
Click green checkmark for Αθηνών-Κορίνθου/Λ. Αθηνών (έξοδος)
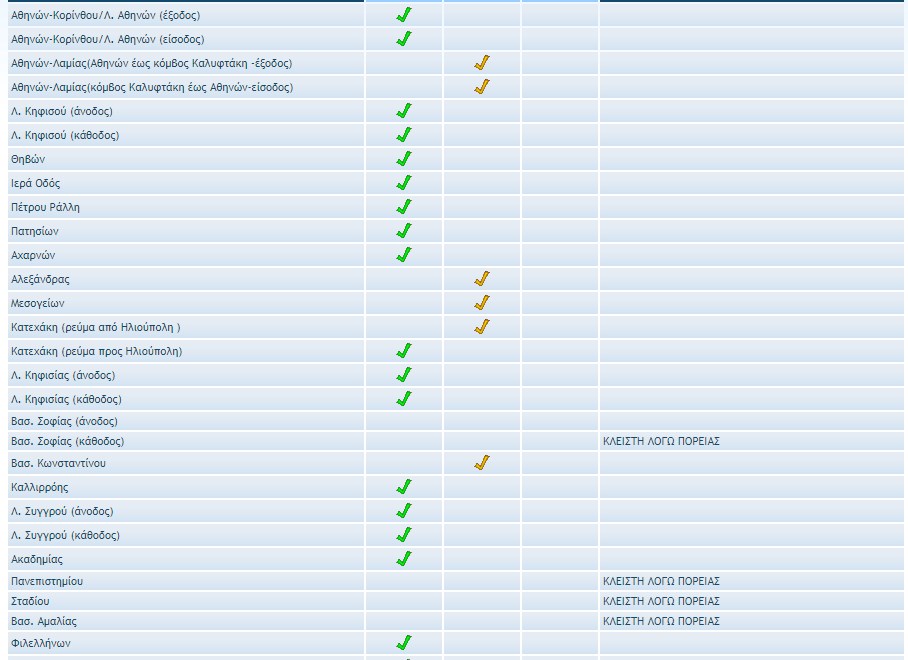[404, 15]
